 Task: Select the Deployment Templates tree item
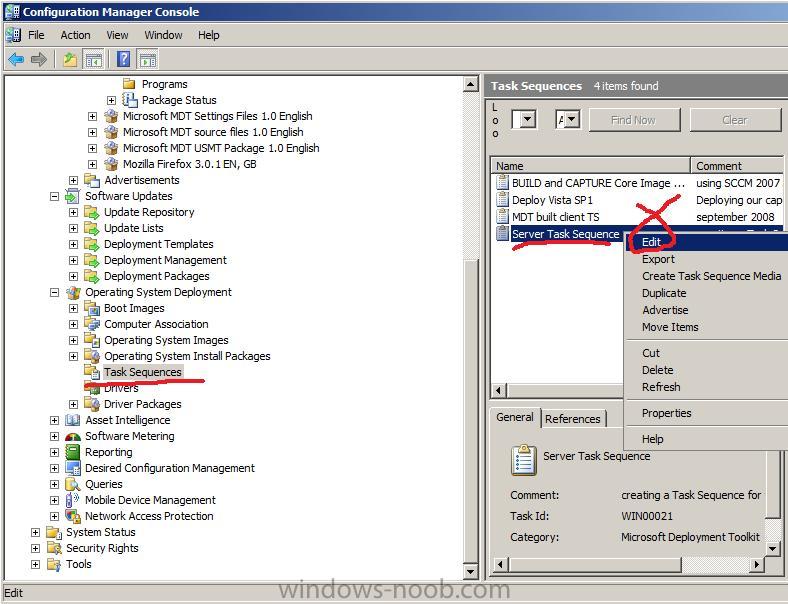158,244
